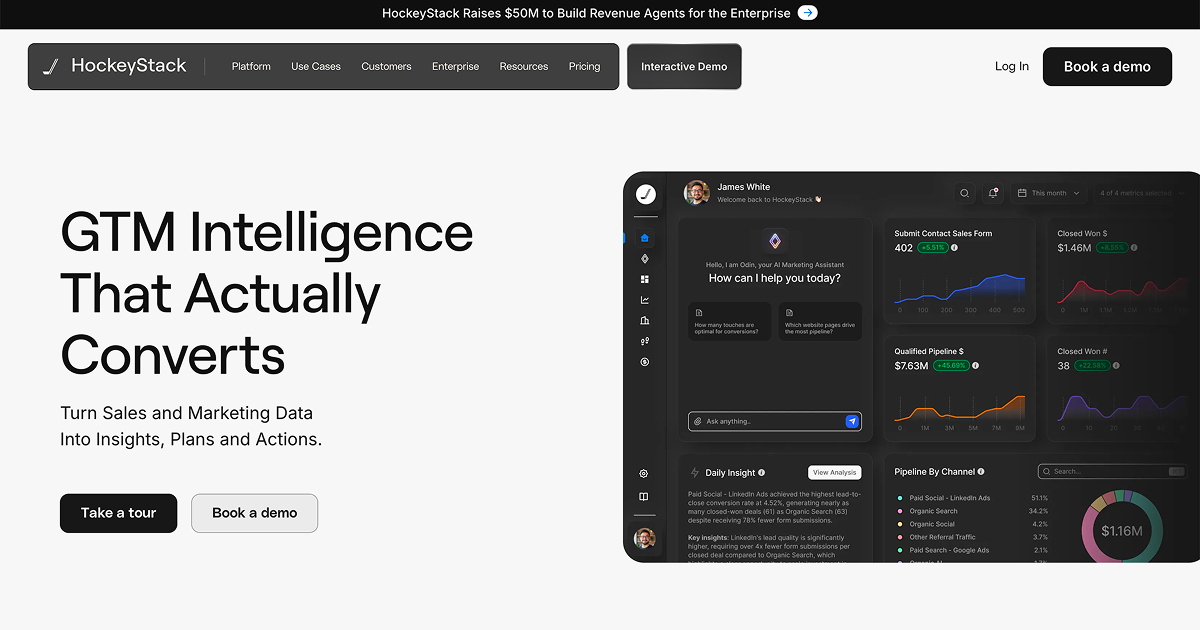Open the Customers menu
The width and height of the screenshot is (1200, 630).
(386, 67)
